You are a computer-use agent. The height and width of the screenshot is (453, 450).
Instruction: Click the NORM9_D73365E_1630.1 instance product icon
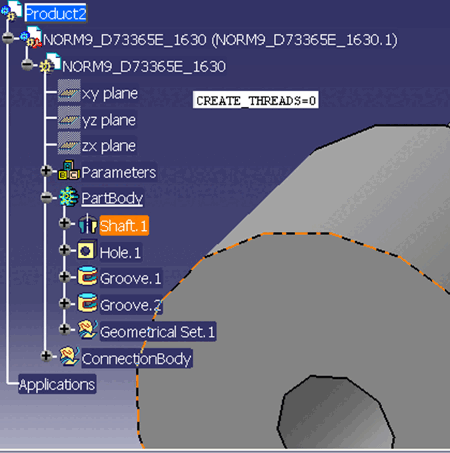31,37
